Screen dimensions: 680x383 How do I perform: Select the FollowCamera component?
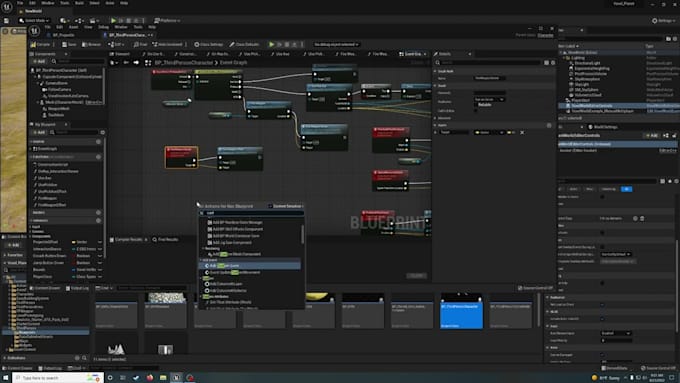tap(59, 89)
